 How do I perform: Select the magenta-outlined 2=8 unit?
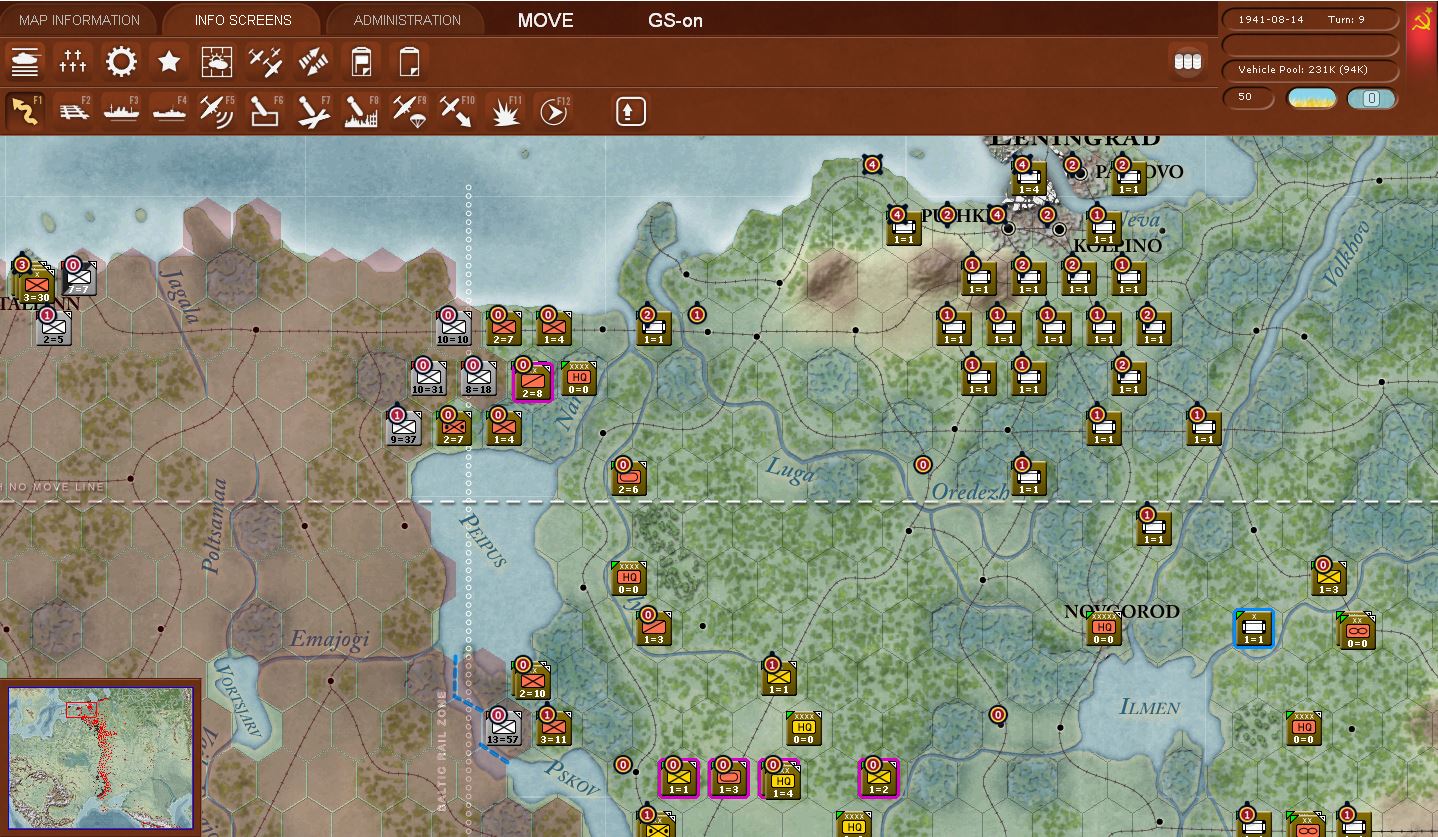pos(531,381)
